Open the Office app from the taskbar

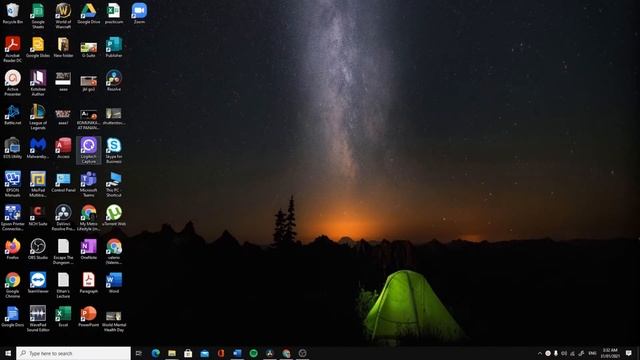(221, 353)
